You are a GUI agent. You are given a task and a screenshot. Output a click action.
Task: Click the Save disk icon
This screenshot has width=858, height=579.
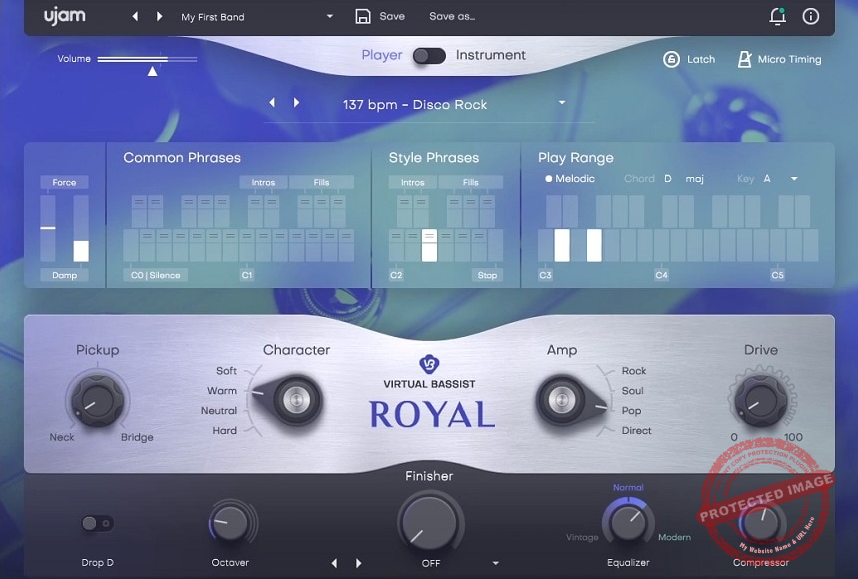click(x=363, y=16)
